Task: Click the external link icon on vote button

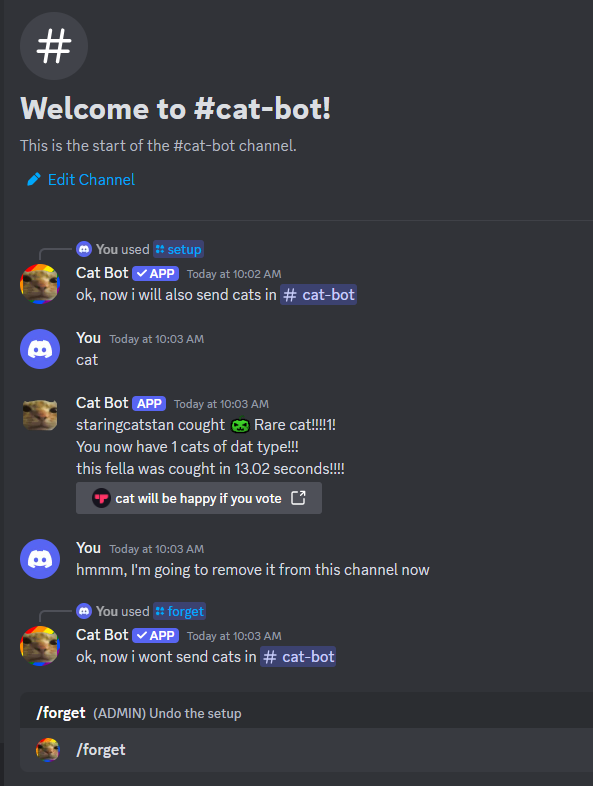Action: pyautogui.click(x=298, y=498)
